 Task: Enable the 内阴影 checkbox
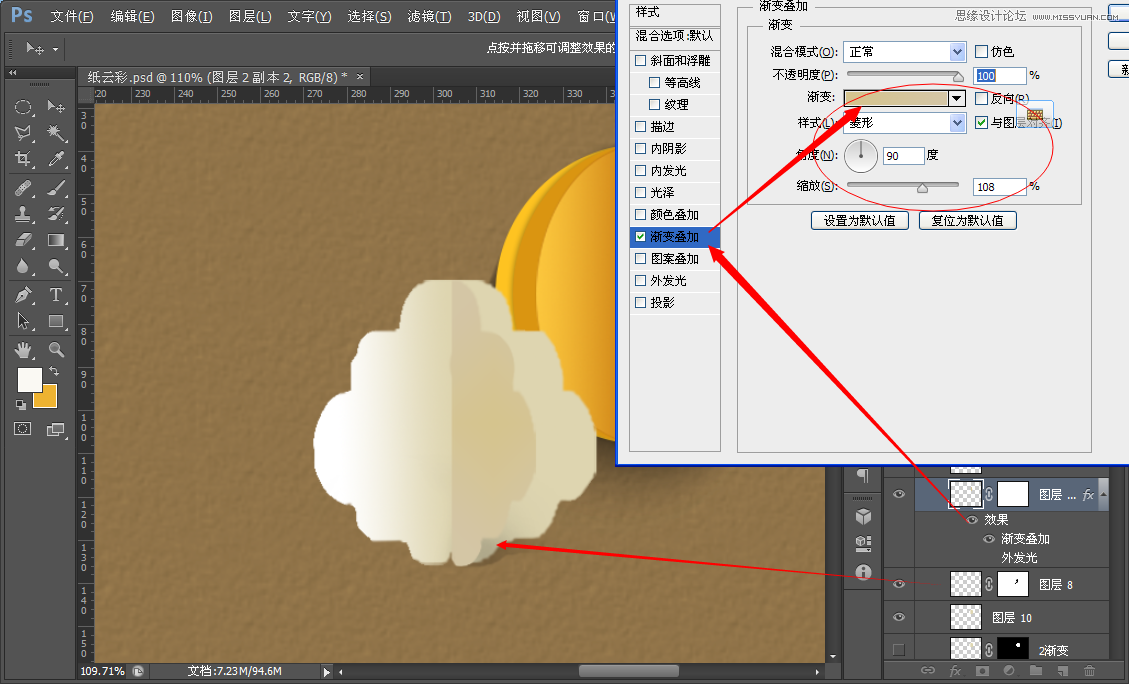(640, 148)
